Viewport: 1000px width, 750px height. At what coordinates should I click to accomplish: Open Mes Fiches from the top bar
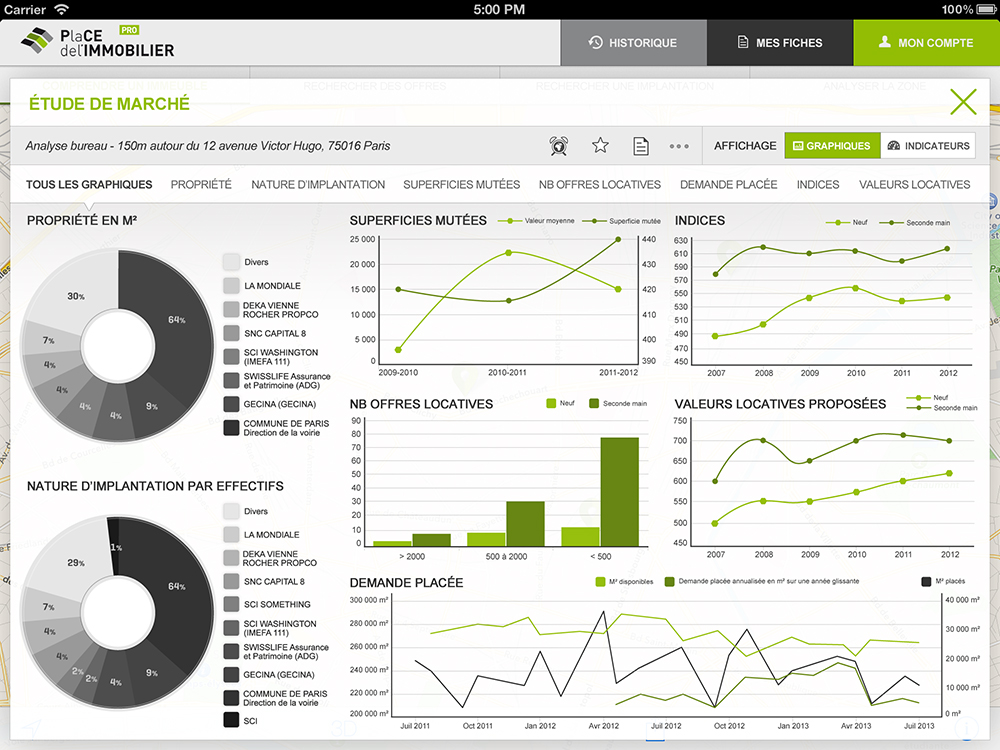pos(780,43)
